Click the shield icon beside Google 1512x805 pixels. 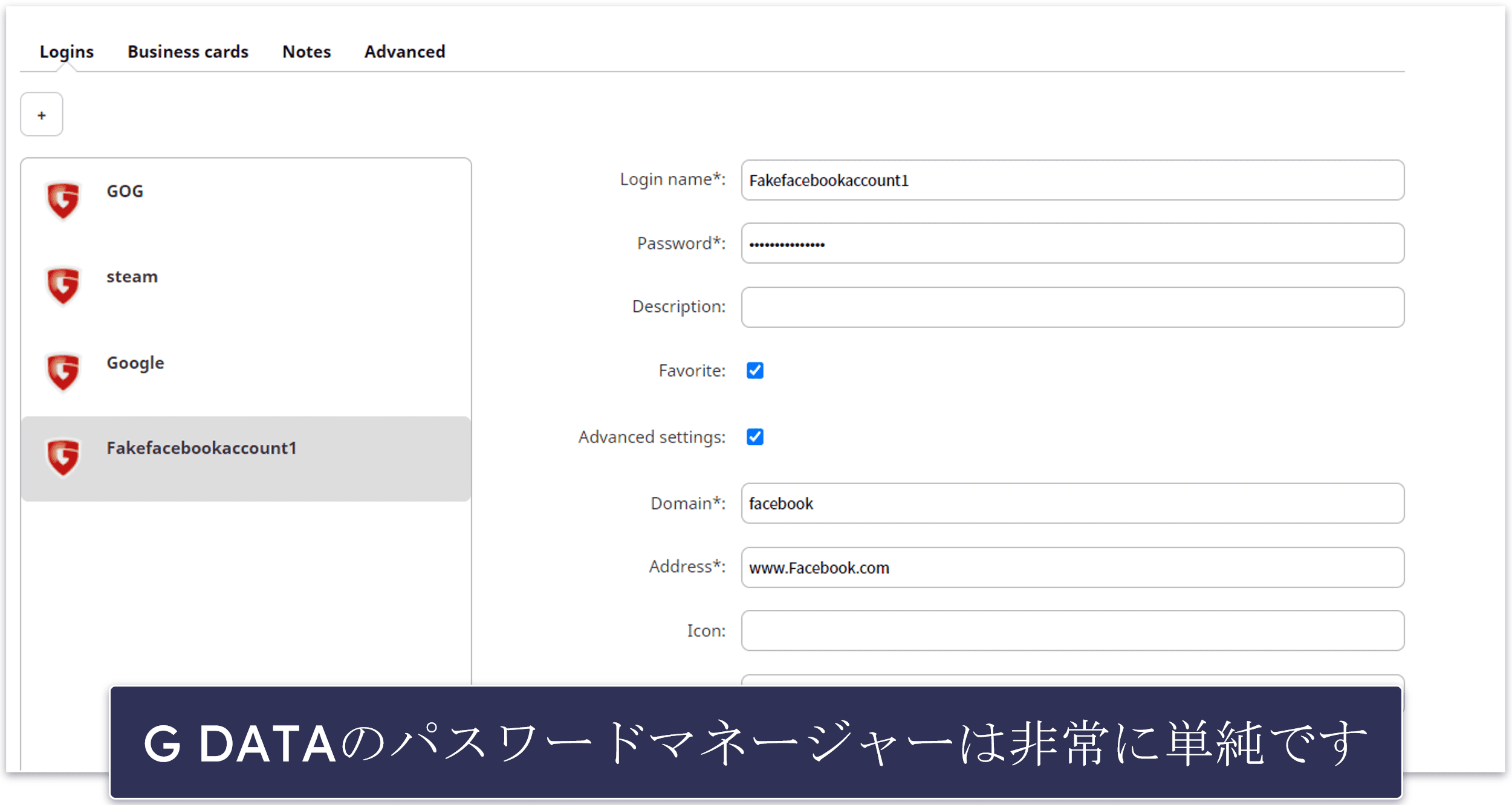(x=63, y=372)
